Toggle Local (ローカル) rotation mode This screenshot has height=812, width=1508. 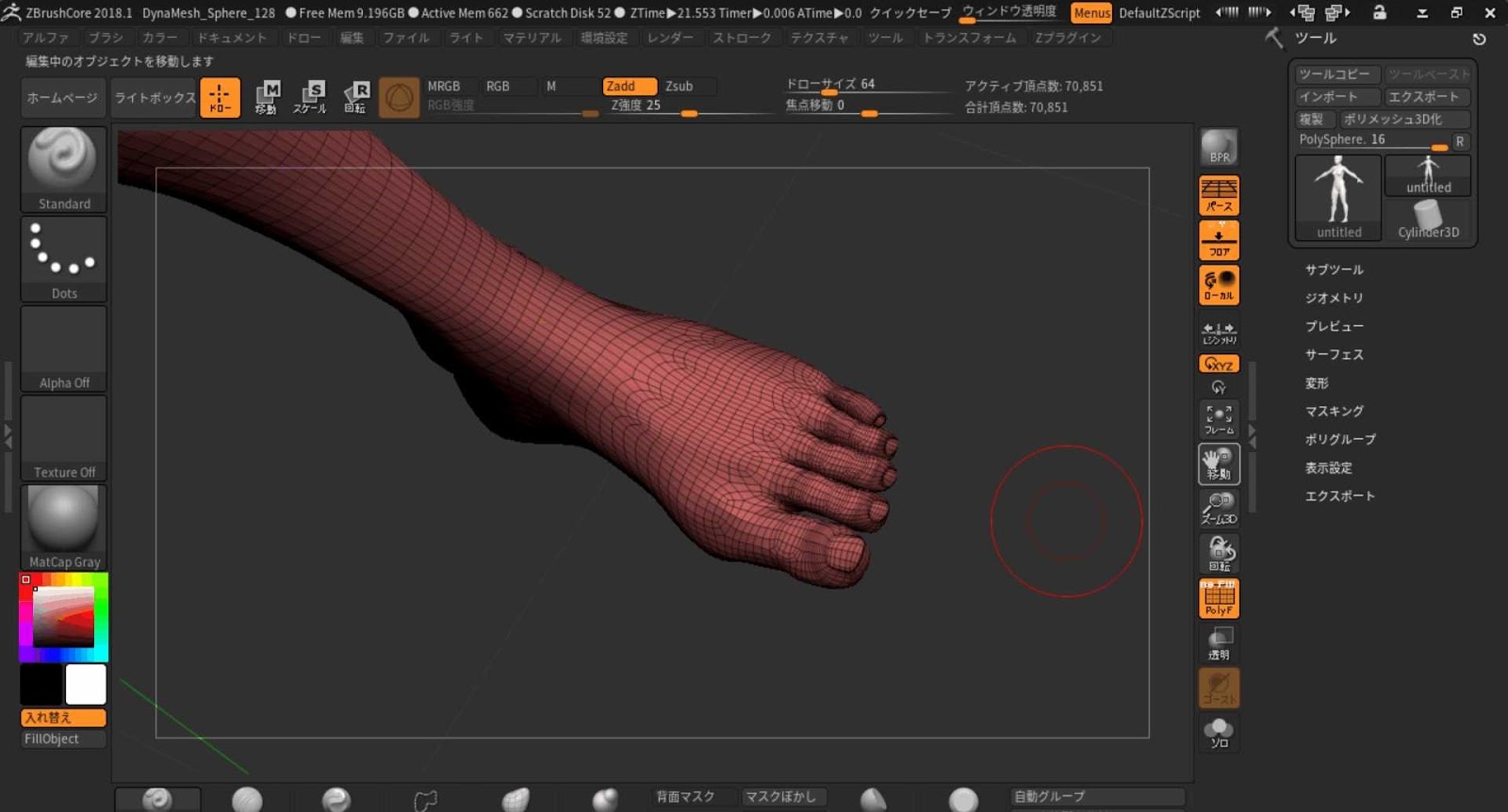point(1219,285)
